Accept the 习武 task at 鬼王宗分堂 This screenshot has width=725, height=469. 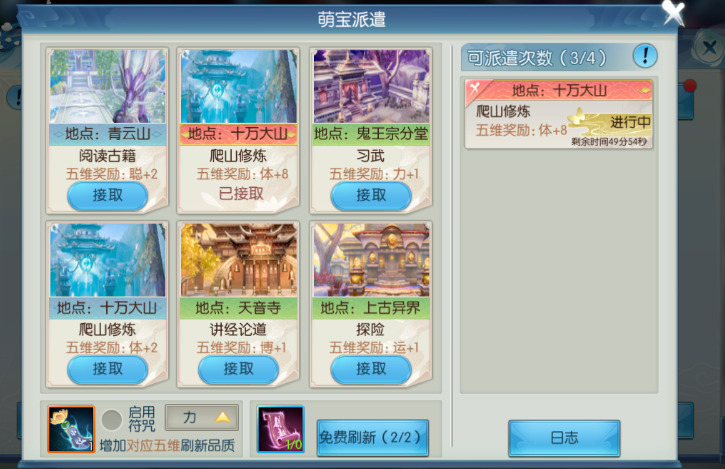pos(371,196)
